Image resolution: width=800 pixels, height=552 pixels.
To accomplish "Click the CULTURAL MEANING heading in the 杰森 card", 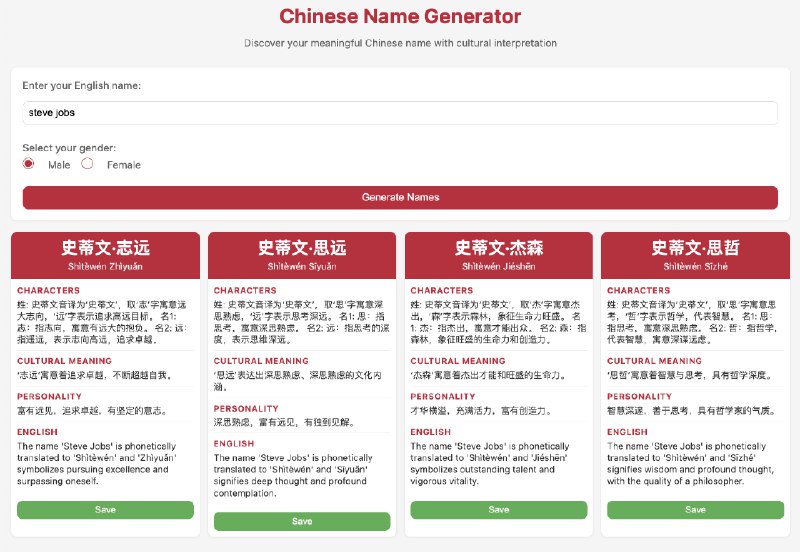I will (458, 361).
